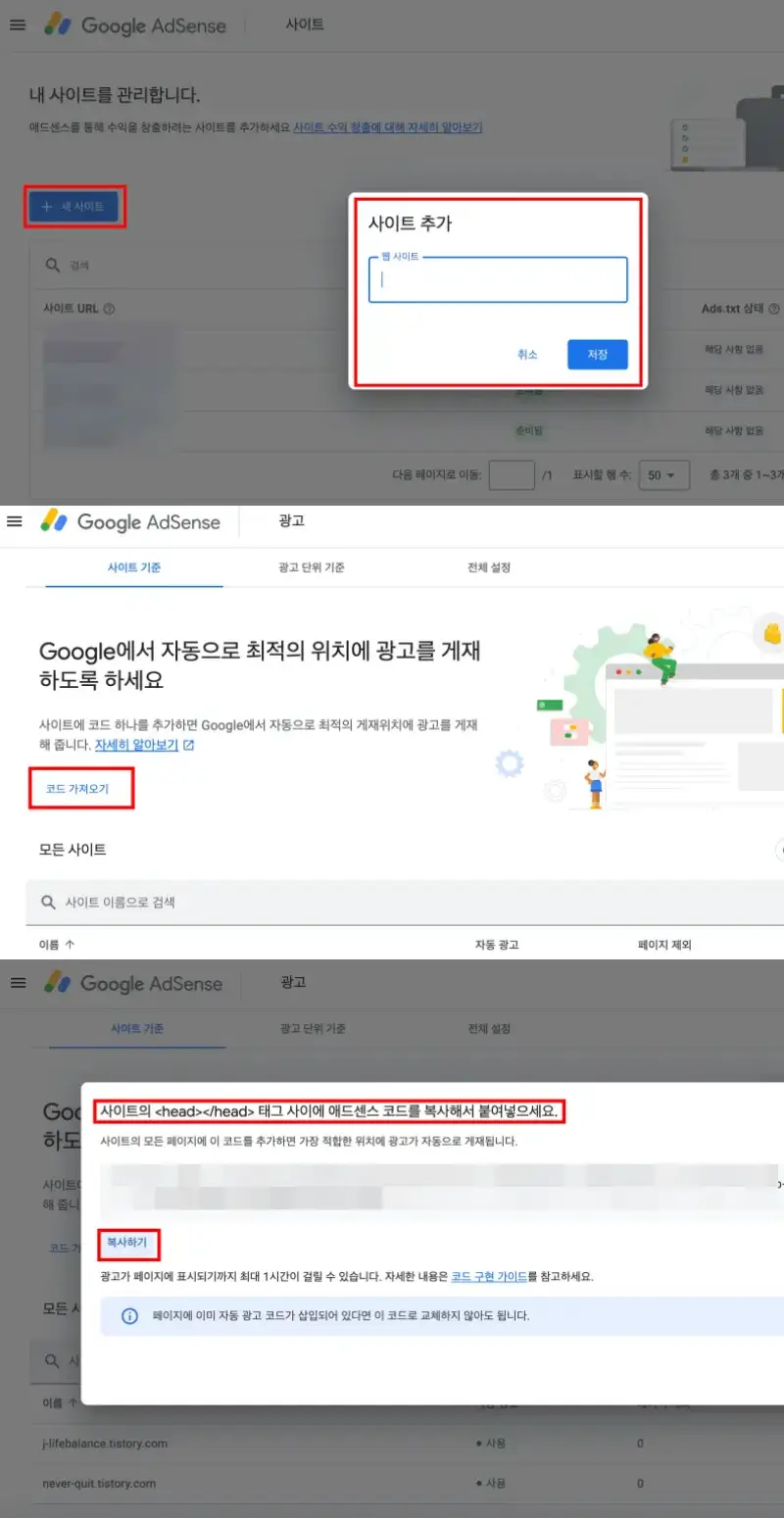784x1518 pixels.
Task: Open the 자세히 알아보기 link under the Google headline
Action: [137, 745]
